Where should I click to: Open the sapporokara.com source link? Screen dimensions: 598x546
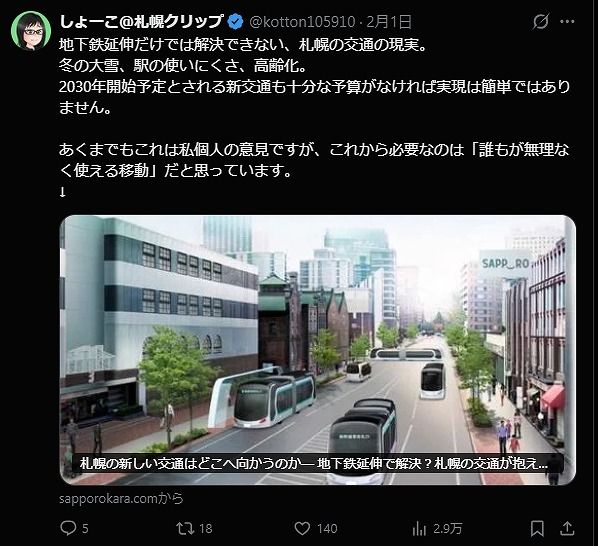click(121, 499)
